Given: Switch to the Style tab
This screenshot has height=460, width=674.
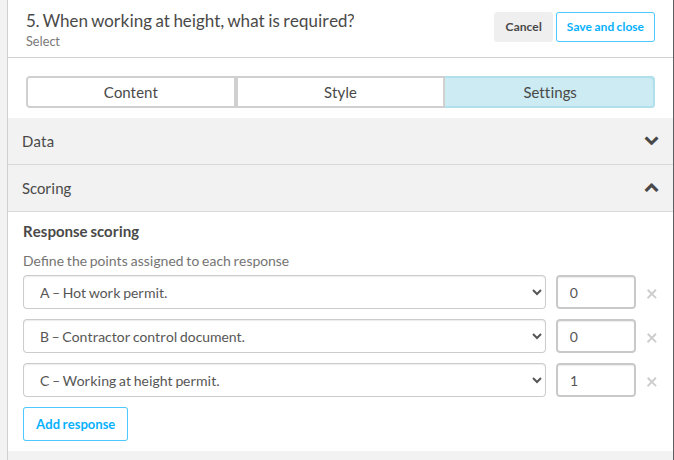Looking at the screenshot, I should (x=340, y=92).
